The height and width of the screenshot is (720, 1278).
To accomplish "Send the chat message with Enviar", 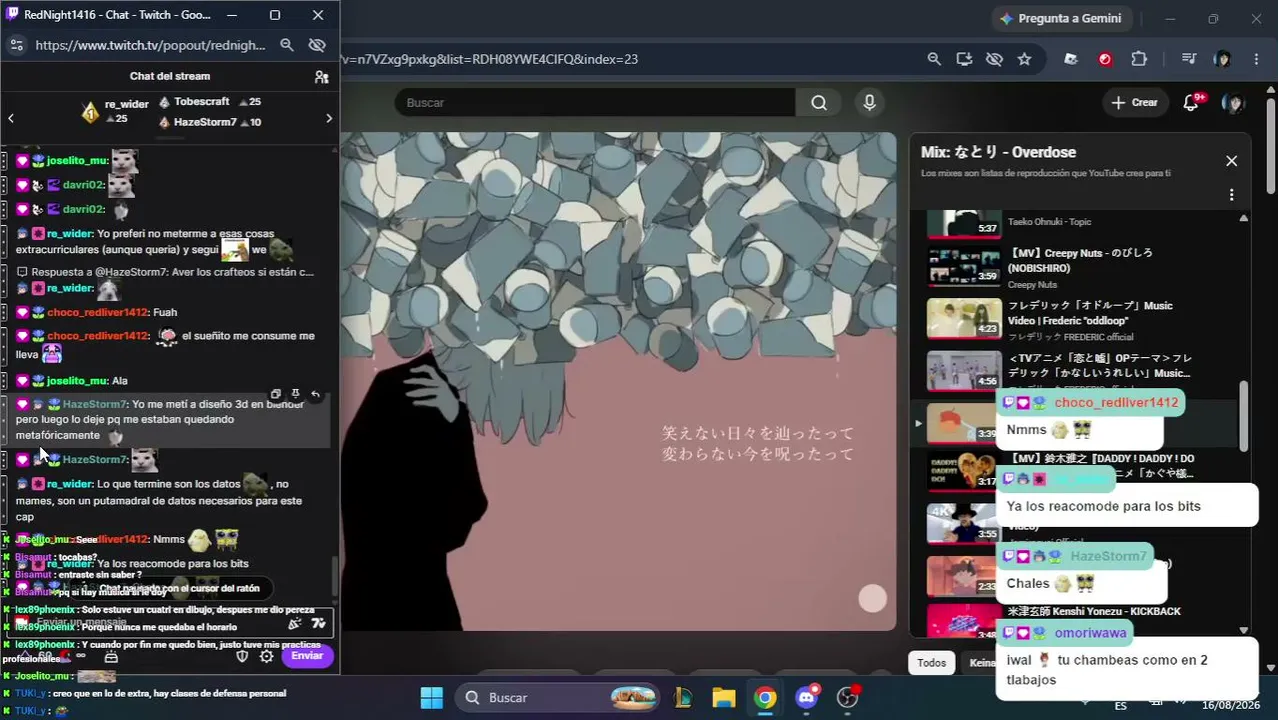I will click(x=307, y=656).
